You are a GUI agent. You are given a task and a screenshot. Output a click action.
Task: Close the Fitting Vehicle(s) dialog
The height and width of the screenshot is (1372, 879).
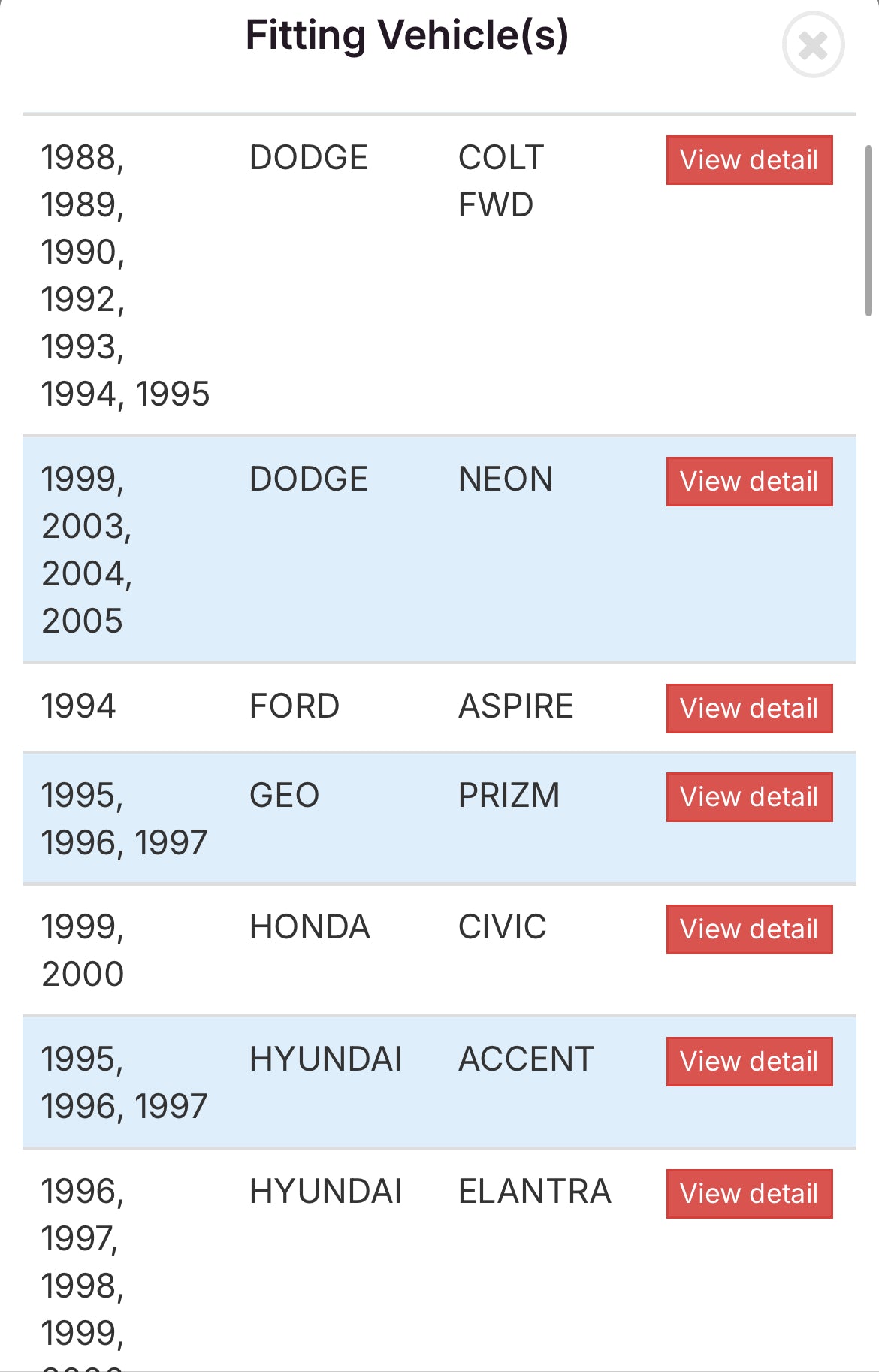pos(813,45)
